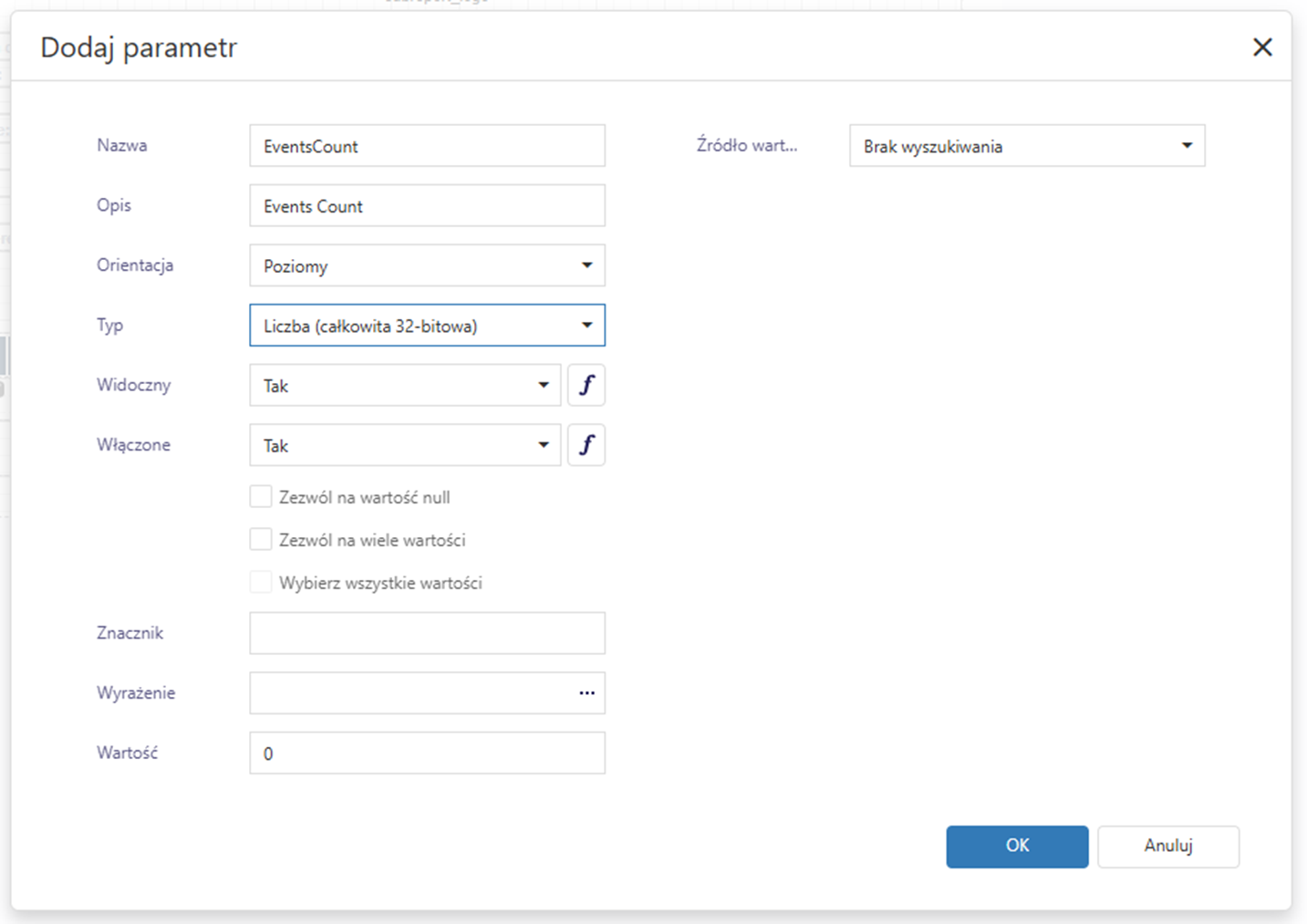This screenshot has width=1307, height=924.
Task: Enable Zezwól na wartość null checkbox
Action: [261, 497]
